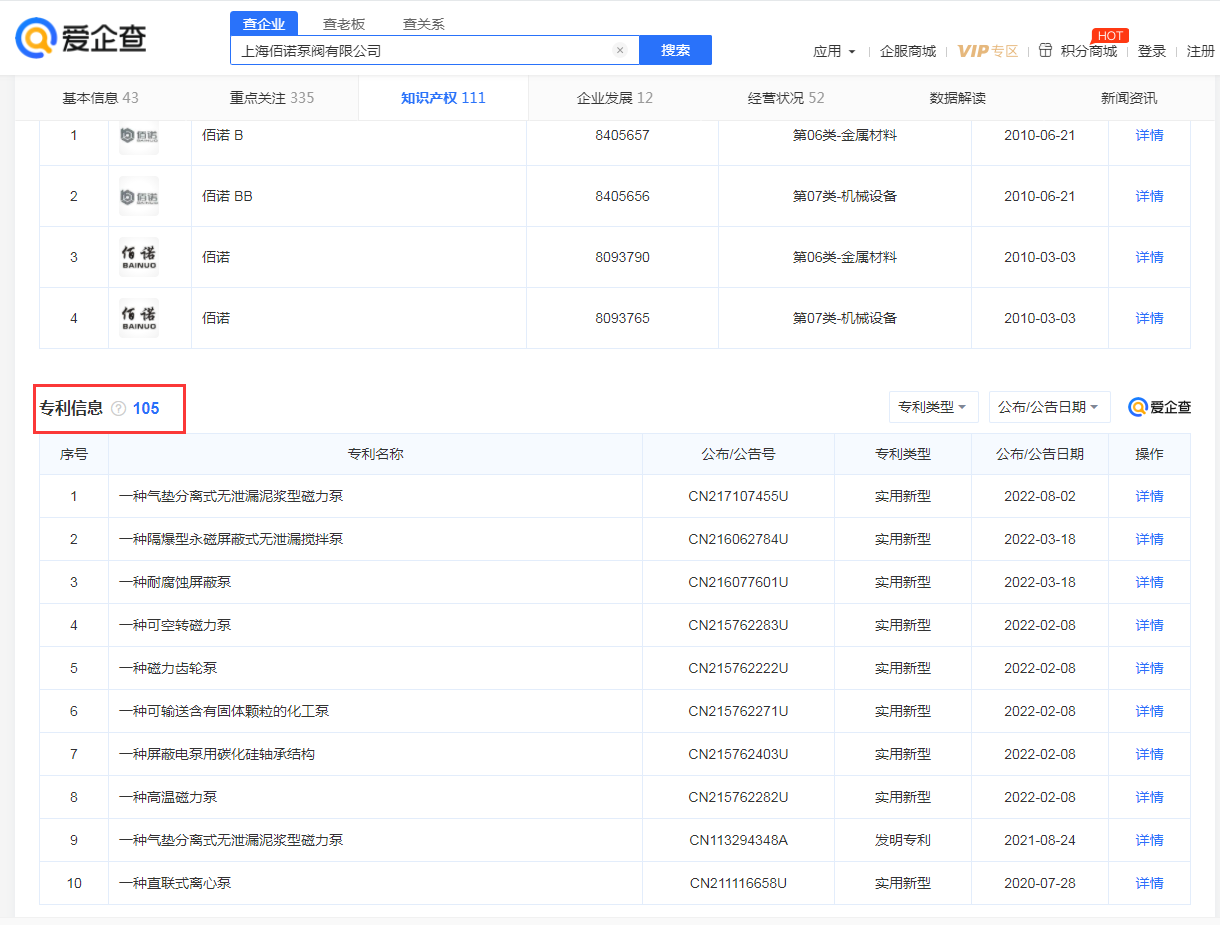Open the 基本信息 43 tab
Screen dimensions: 1220x925
[x=101, y=98]
